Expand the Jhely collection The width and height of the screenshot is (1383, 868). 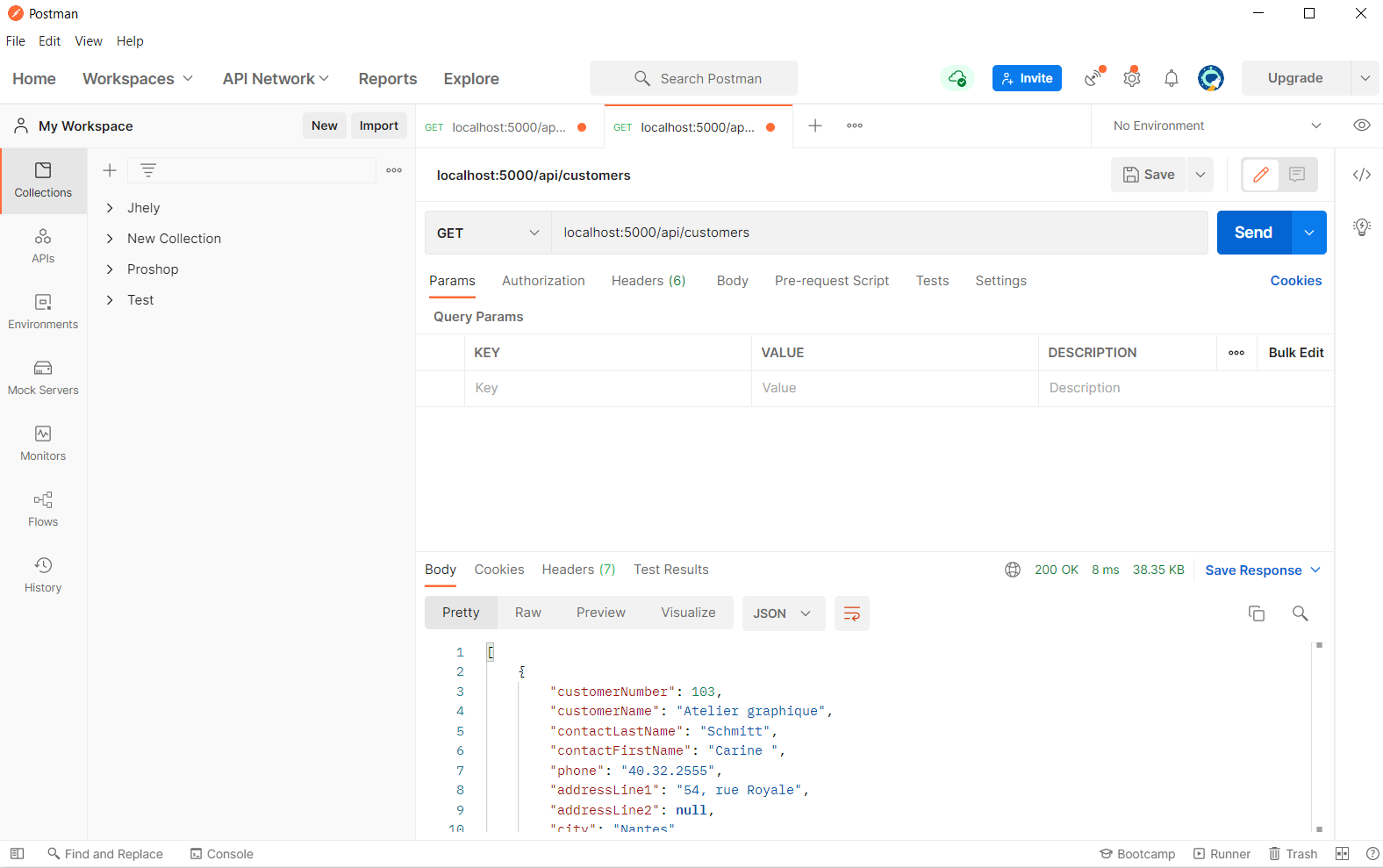click(x=110, y=208)
